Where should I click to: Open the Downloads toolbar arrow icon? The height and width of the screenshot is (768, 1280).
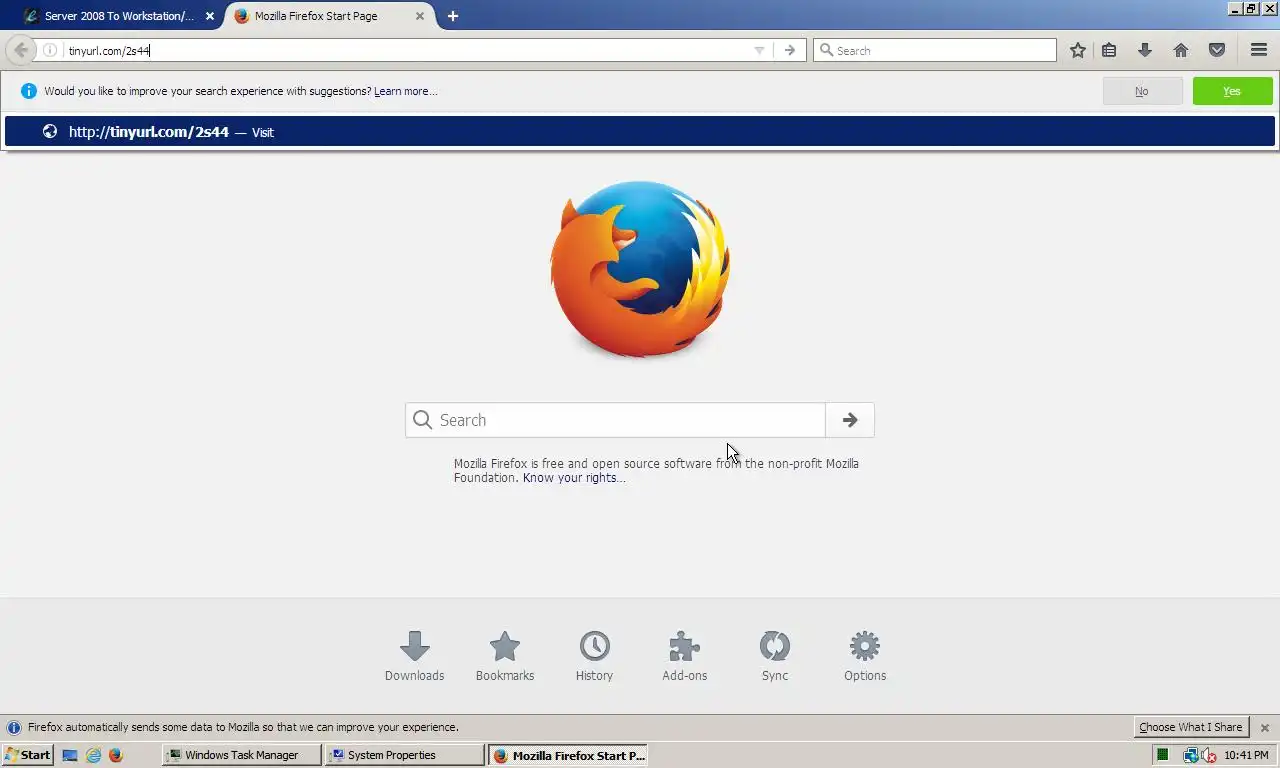click(1145, 50)
